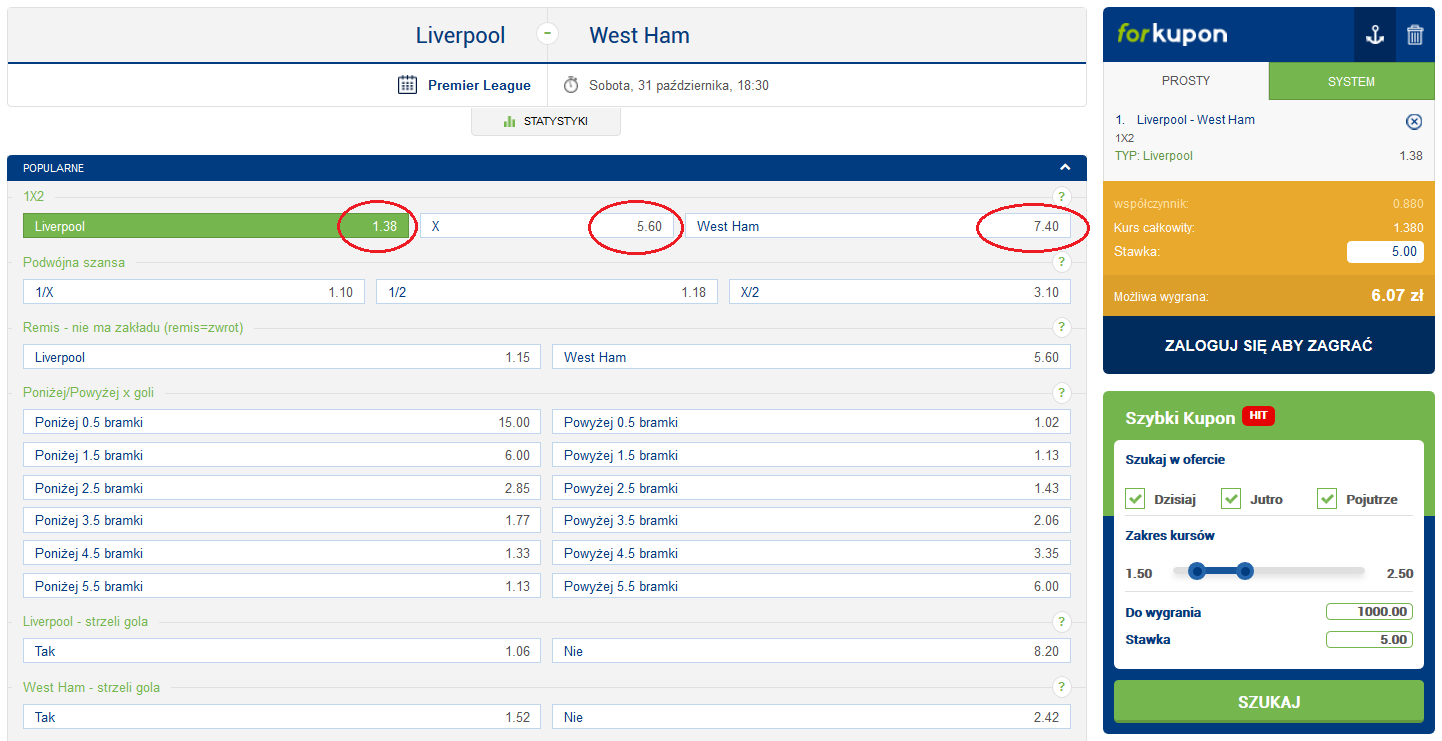Image resolution: width=1442 pixels, height=741 pixels.
Task: Click the right handle of the Zakres kursów slider
Action: (x=1244, y=571)
